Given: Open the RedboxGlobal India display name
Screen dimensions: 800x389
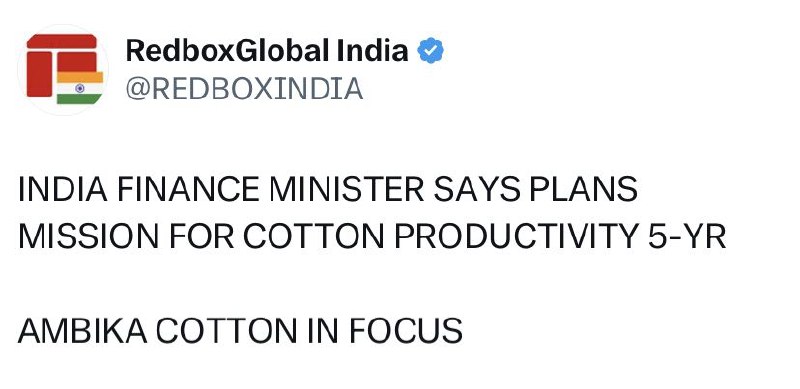Looking at the screenshot, I should (267, 51).
